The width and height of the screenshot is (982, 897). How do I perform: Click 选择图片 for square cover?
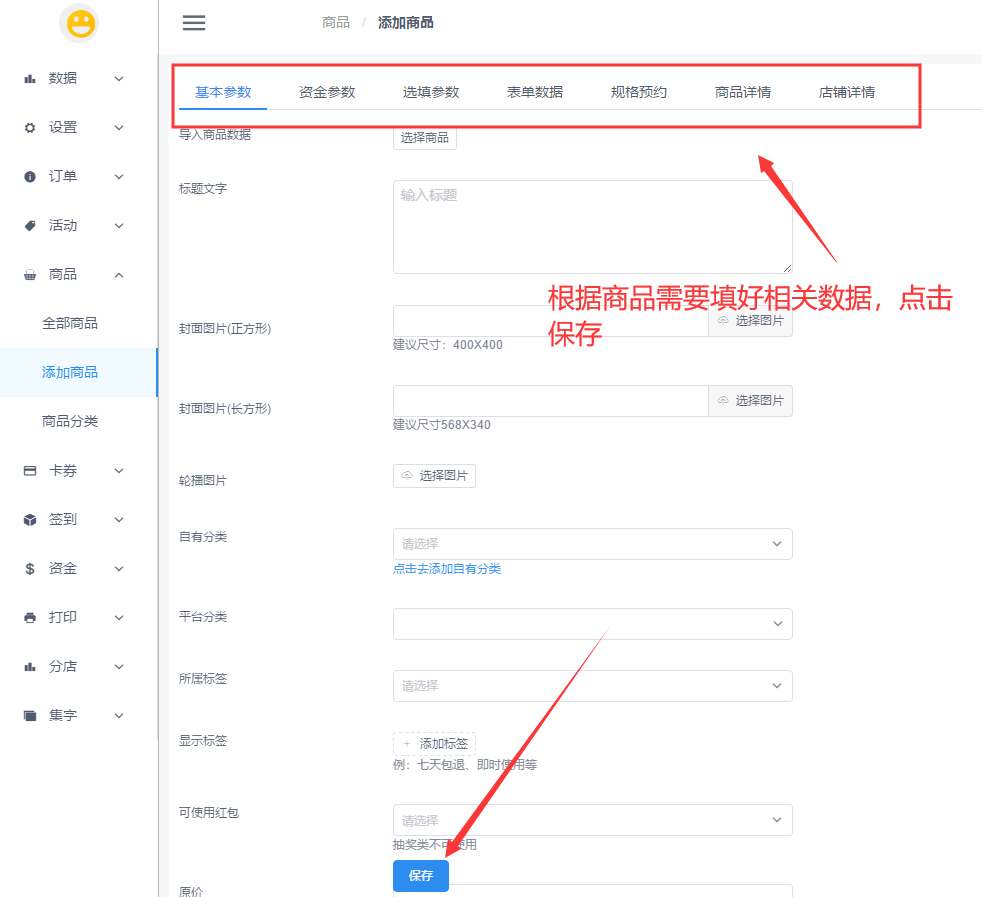point(750,321)
